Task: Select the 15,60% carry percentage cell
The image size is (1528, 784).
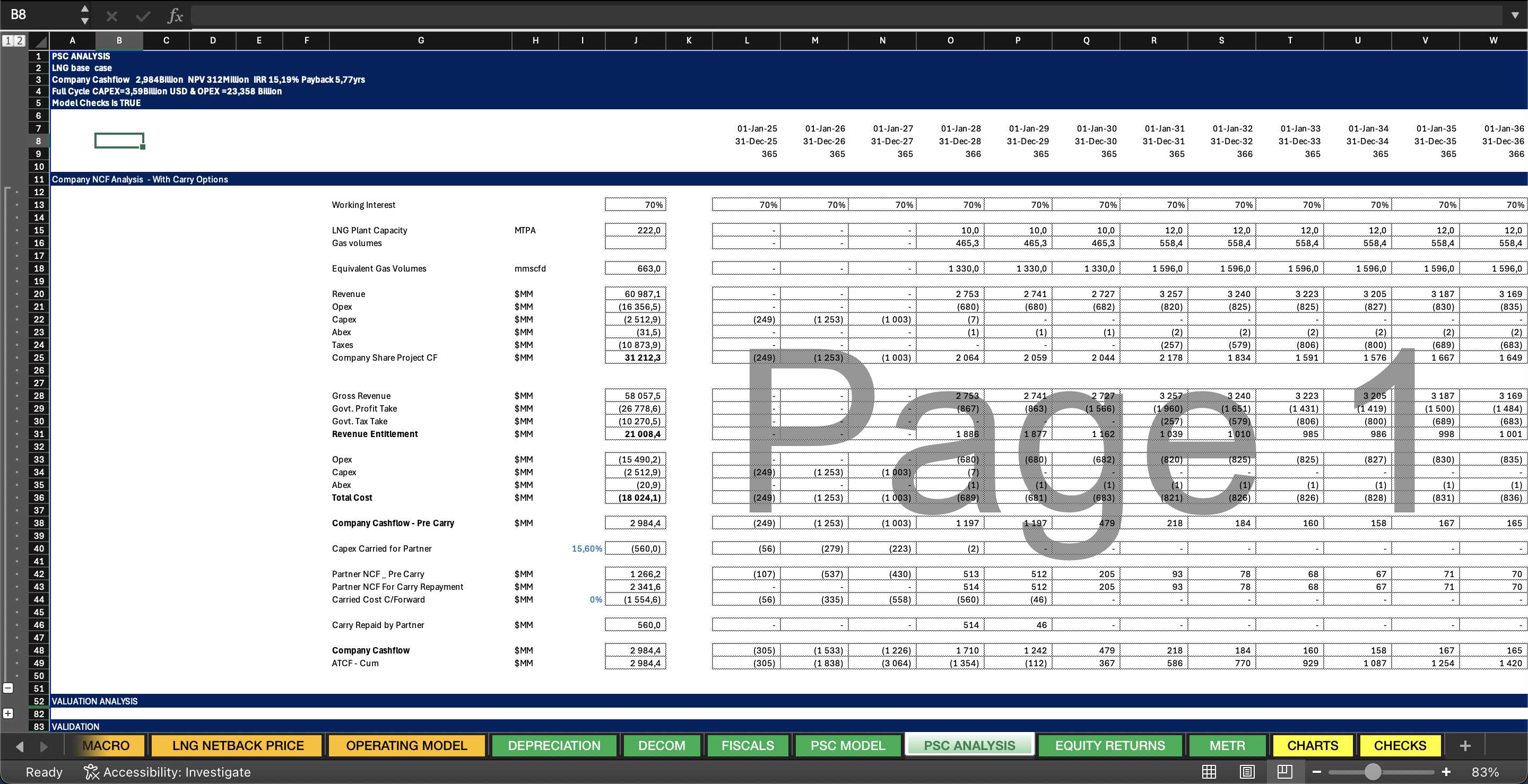Action: 582,548
